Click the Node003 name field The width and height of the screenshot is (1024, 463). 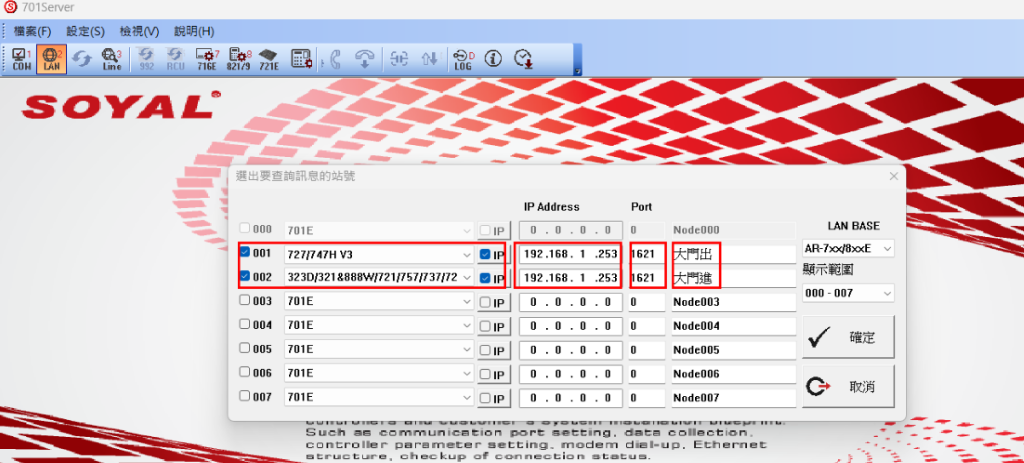click(733, 302)
